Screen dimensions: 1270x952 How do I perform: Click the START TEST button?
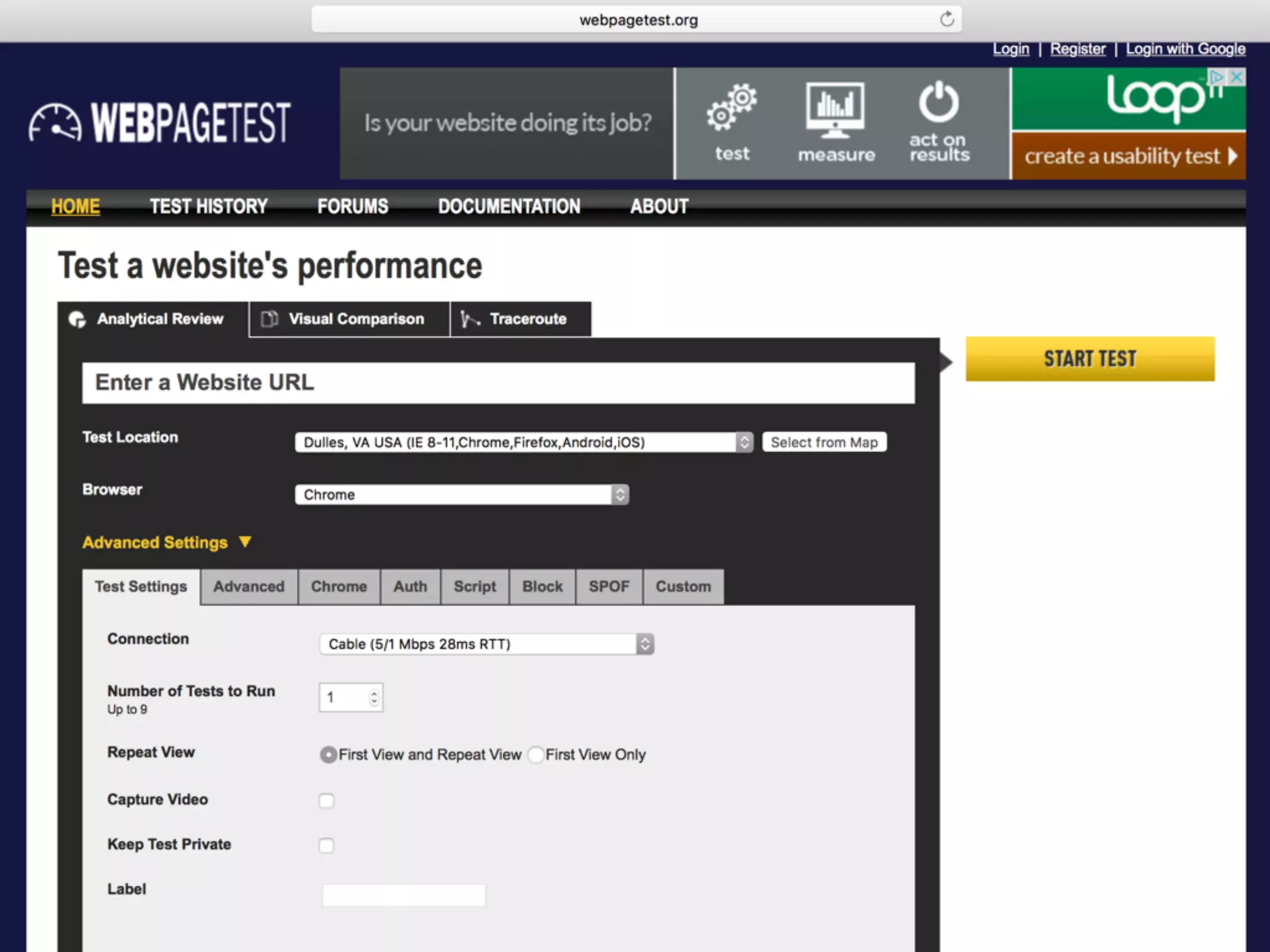click(1090, 359)
